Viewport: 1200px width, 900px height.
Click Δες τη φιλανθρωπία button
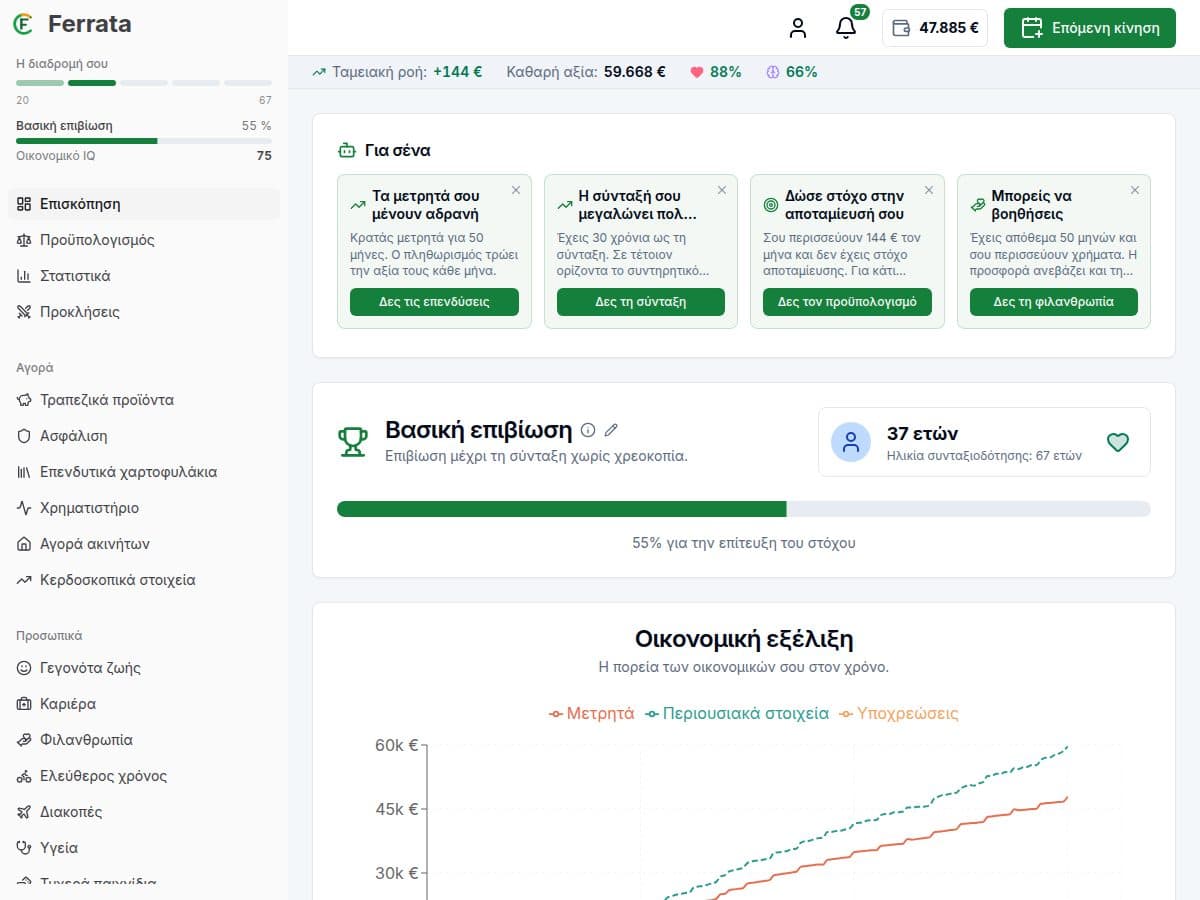[1054, 302]
